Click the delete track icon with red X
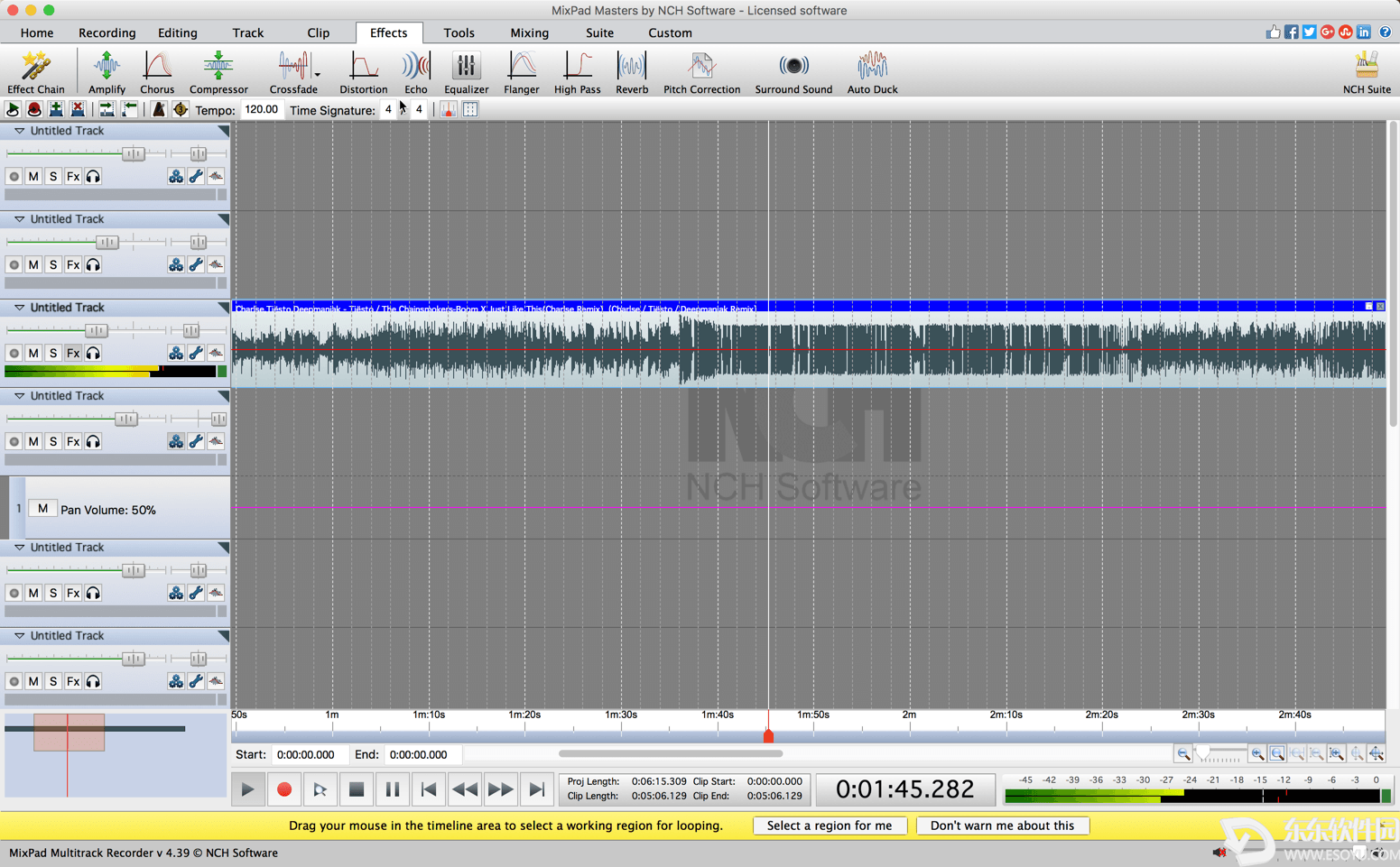Image resolution: width=1400 pixels, height=867 pixels. pos(78,110)
